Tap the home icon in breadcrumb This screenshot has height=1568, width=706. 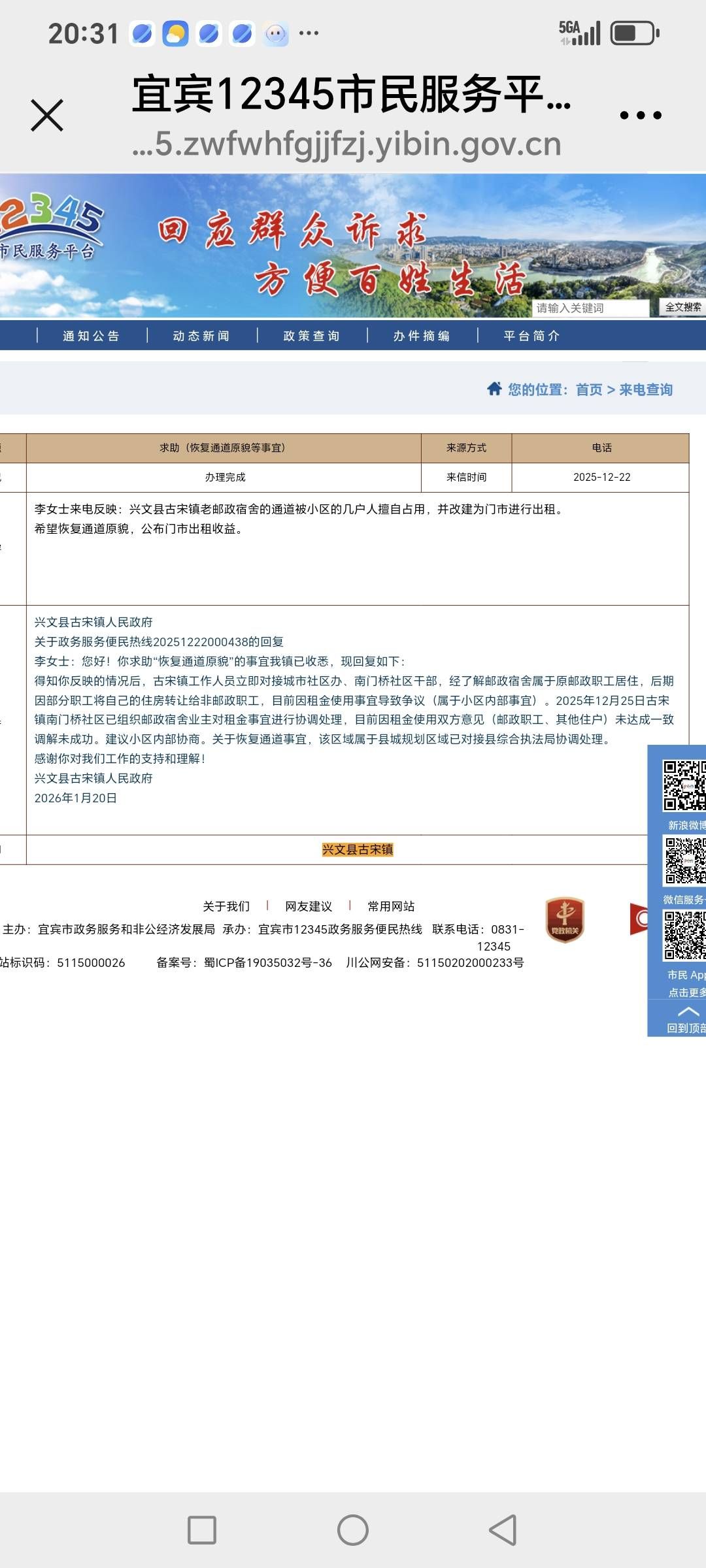click(494, 389)
